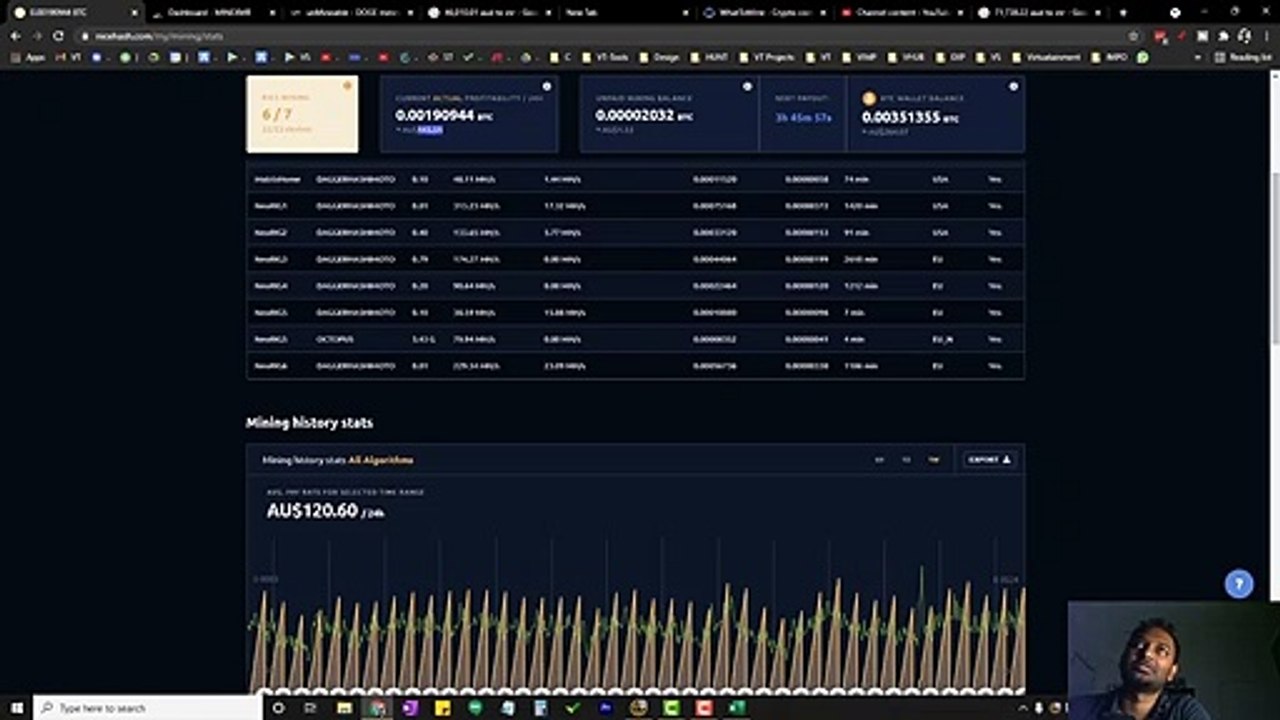This screenshot has width=1280, height=720.
Task: Open the Apps bookmarks shortcut
Action: point(28,57)
